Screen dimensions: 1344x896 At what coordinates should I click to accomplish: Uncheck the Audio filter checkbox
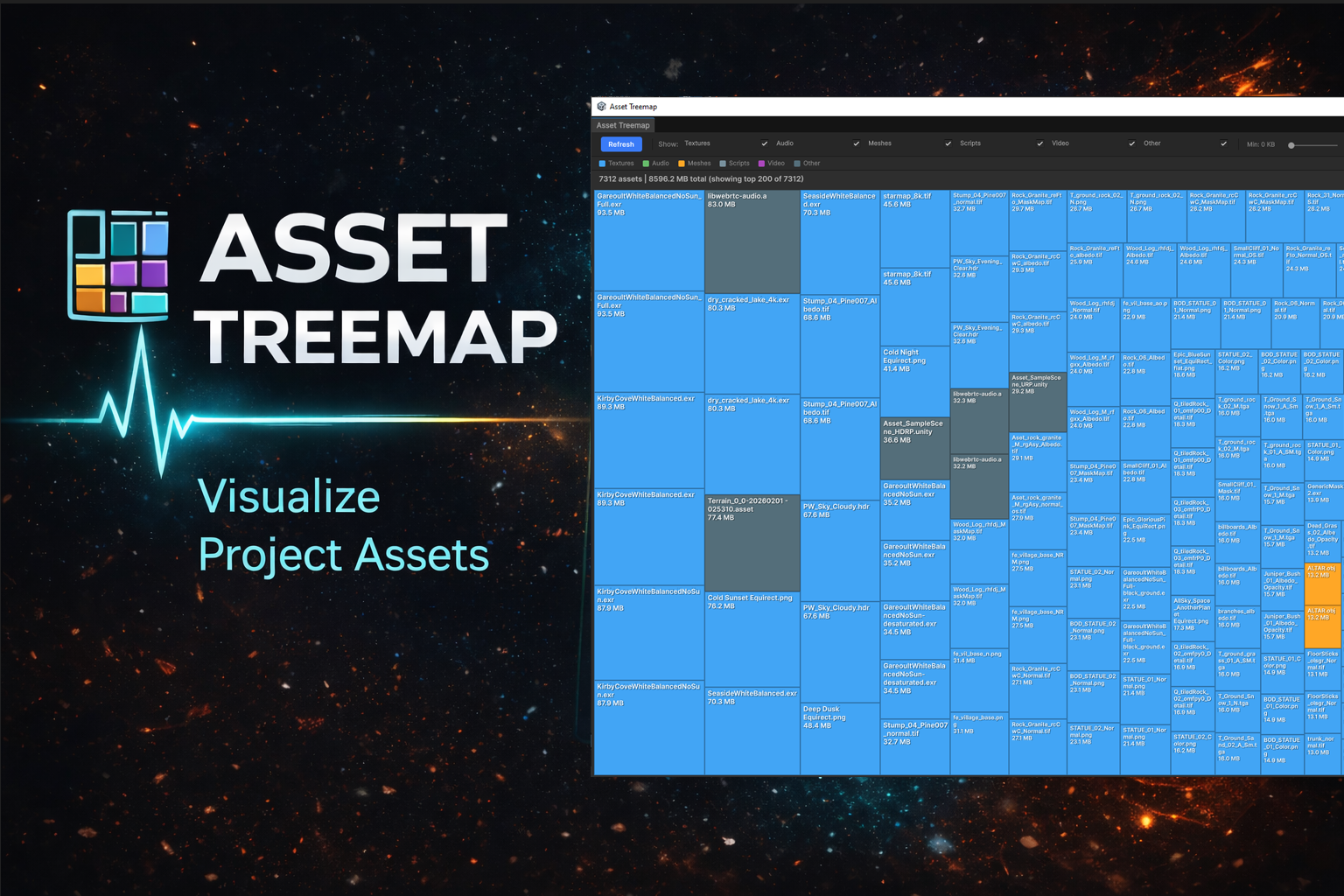856,143
